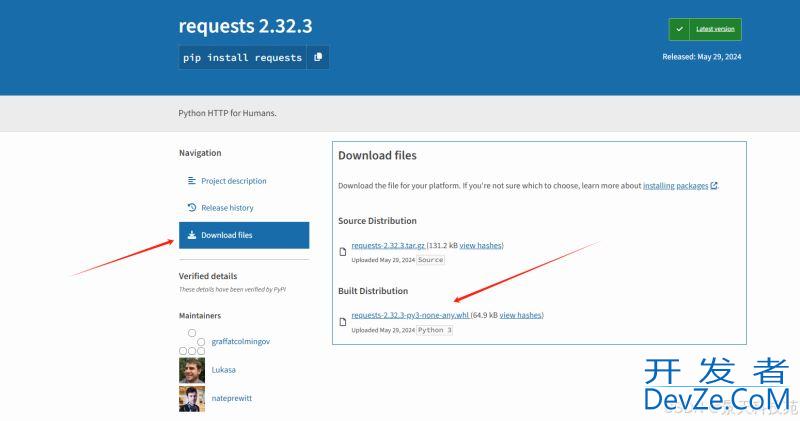Click the Project description list icon
Viewport: 800px width, 421px height.
(192, 181)
